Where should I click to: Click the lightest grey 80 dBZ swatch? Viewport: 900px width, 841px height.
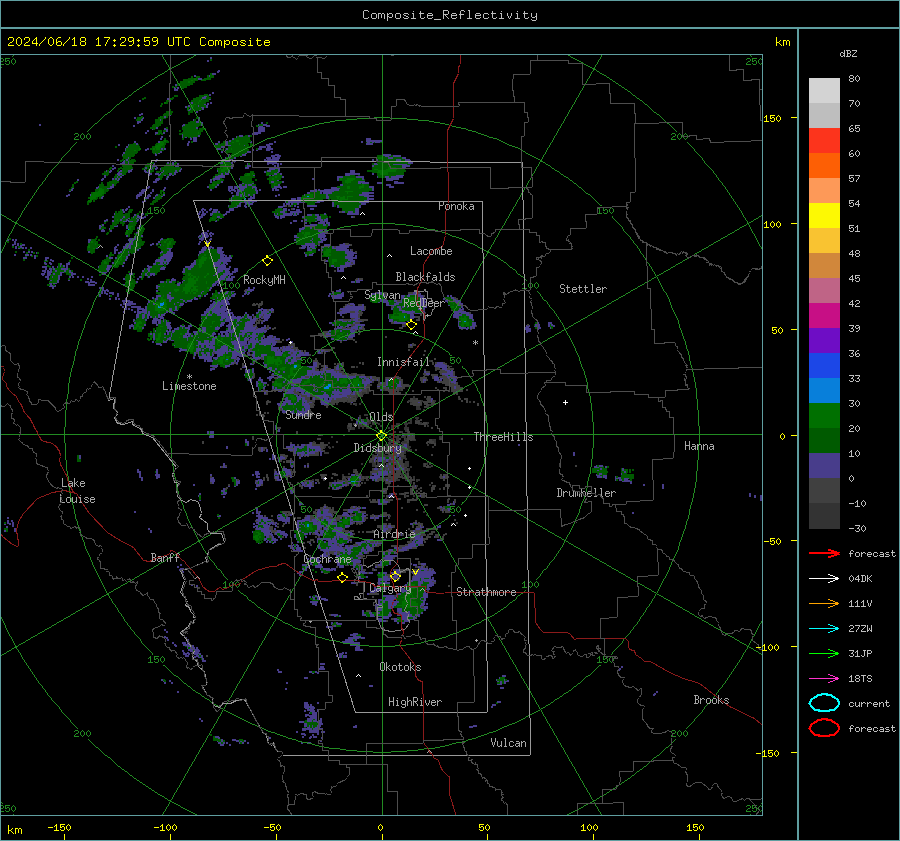(x=824, y=90)
